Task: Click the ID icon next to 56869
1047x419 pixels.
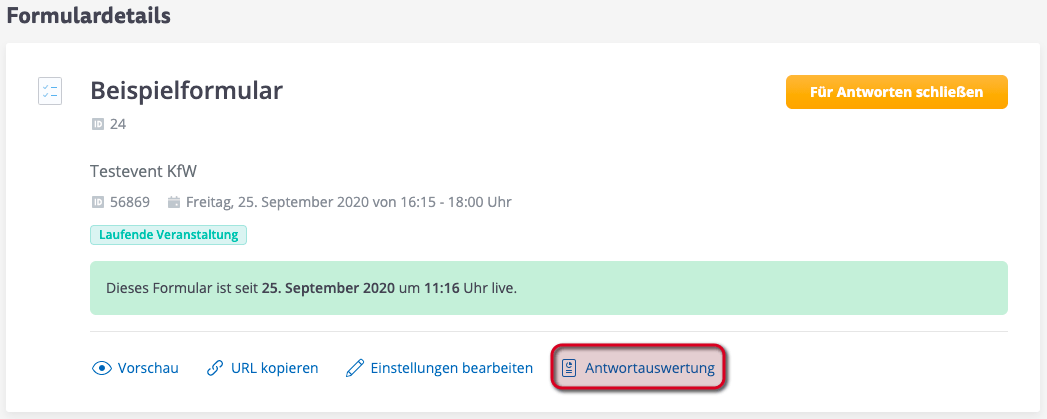Action: click(x=98, y=202)
